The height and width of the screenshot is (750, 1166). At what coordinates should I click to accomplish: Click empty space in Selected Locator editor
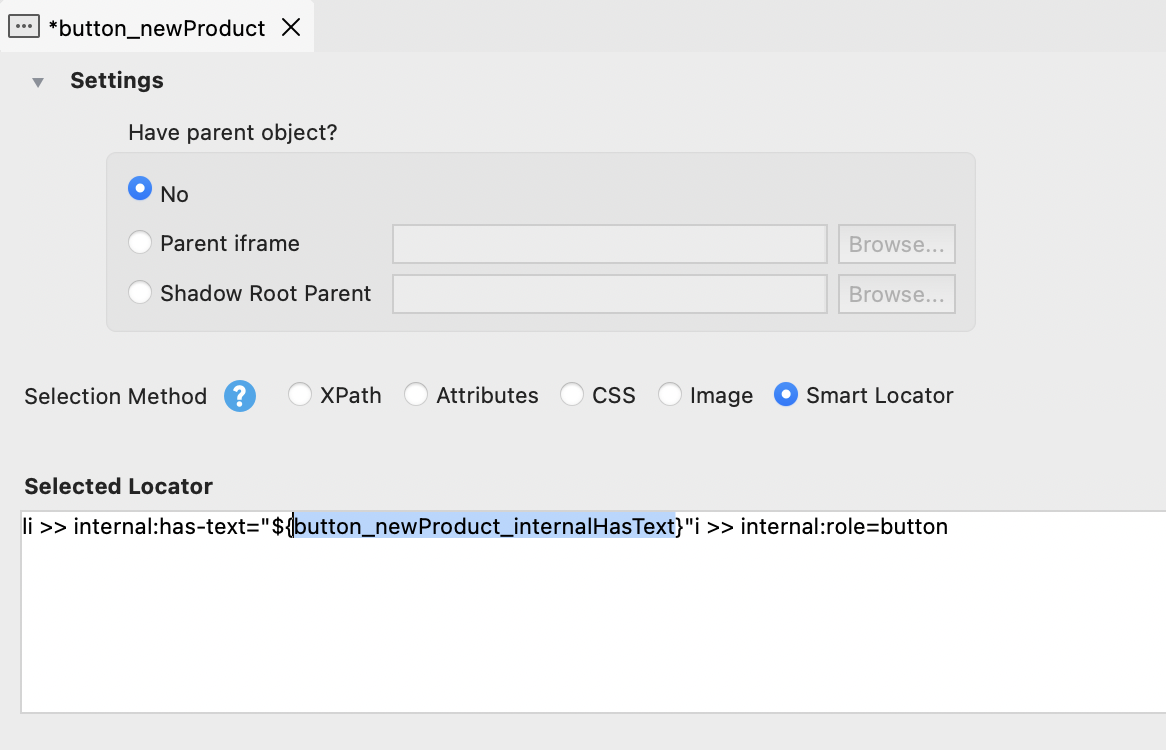(x=590, y=630)
